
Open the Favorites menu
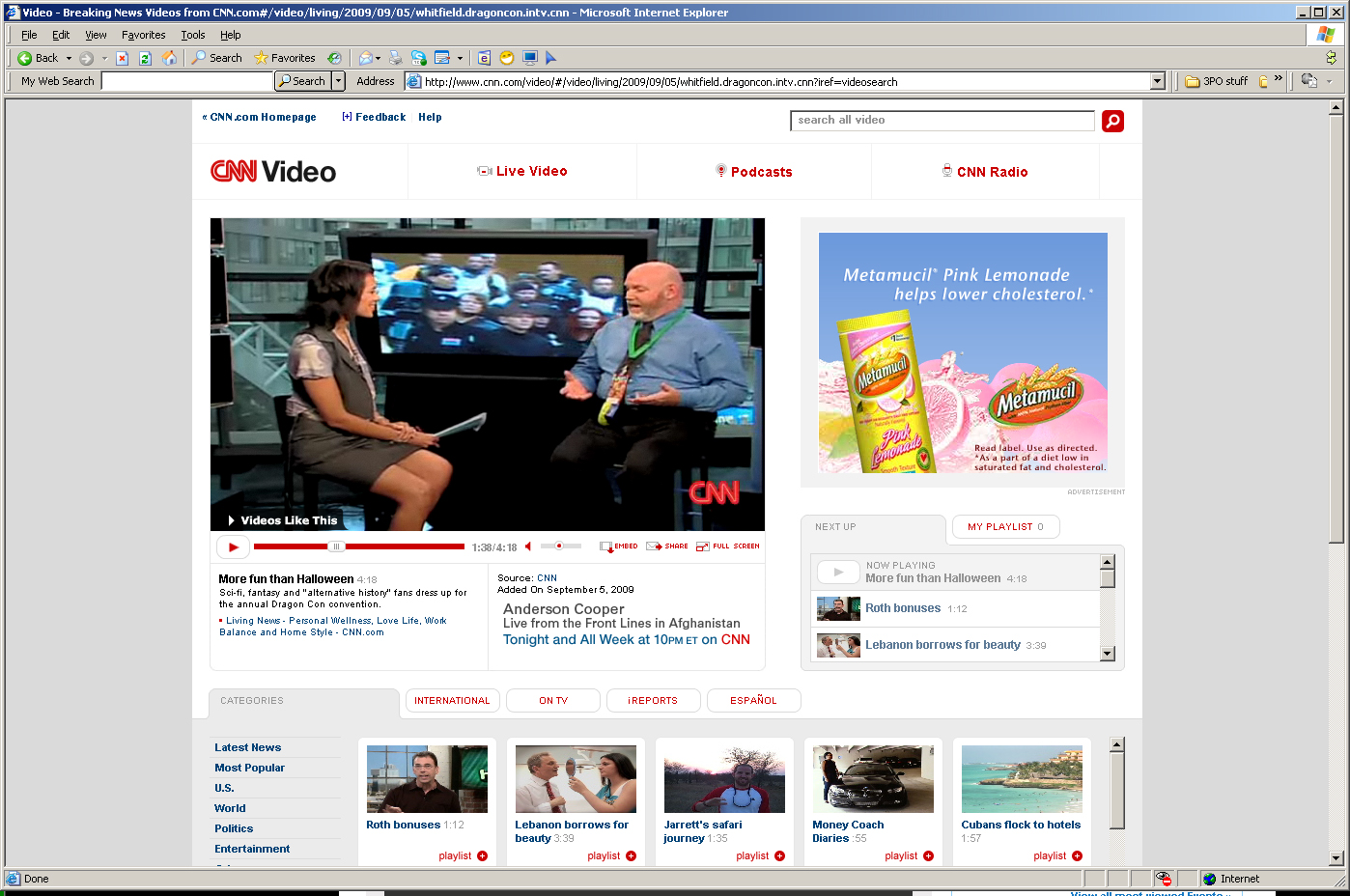pos(143,35)
